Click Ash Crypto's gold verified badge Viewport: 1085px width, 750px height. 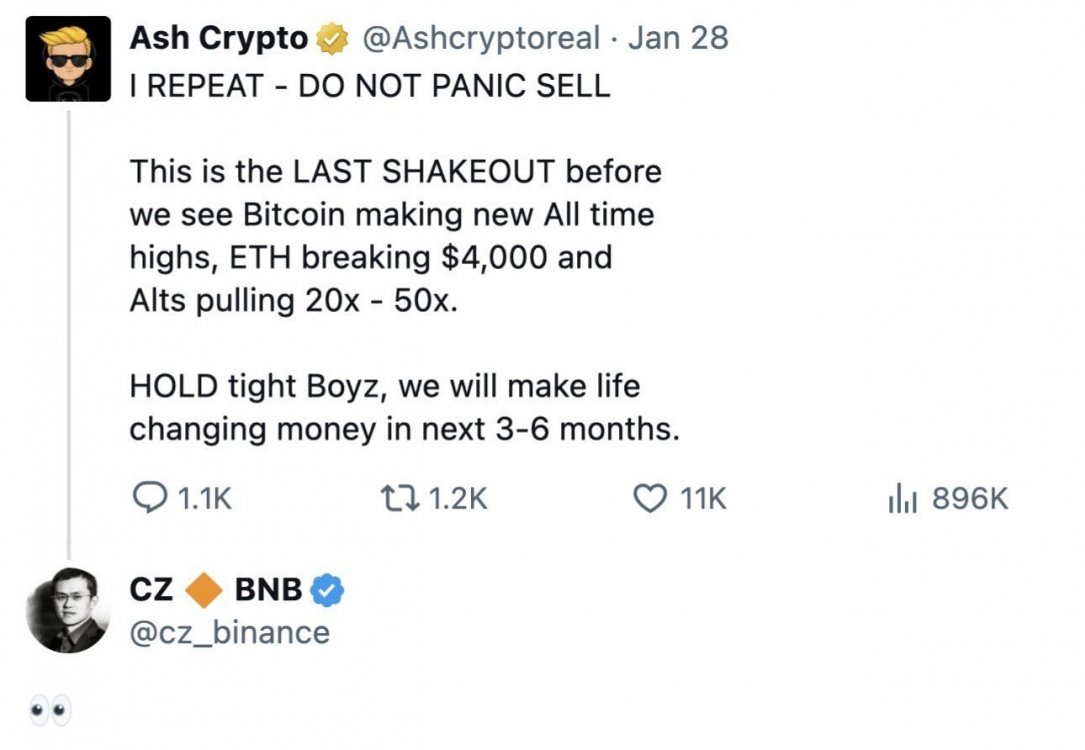coord(331,39)
